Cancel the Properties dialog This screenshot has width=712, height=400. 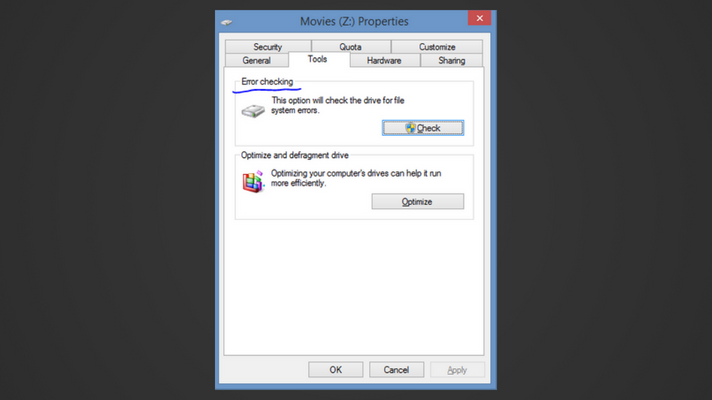[396, 370]
